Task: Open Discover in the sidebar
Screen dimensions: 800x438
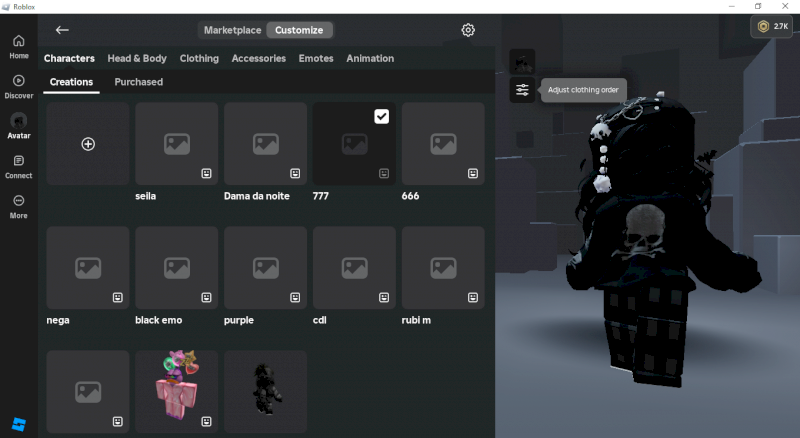Action: (x=19, y=87)
